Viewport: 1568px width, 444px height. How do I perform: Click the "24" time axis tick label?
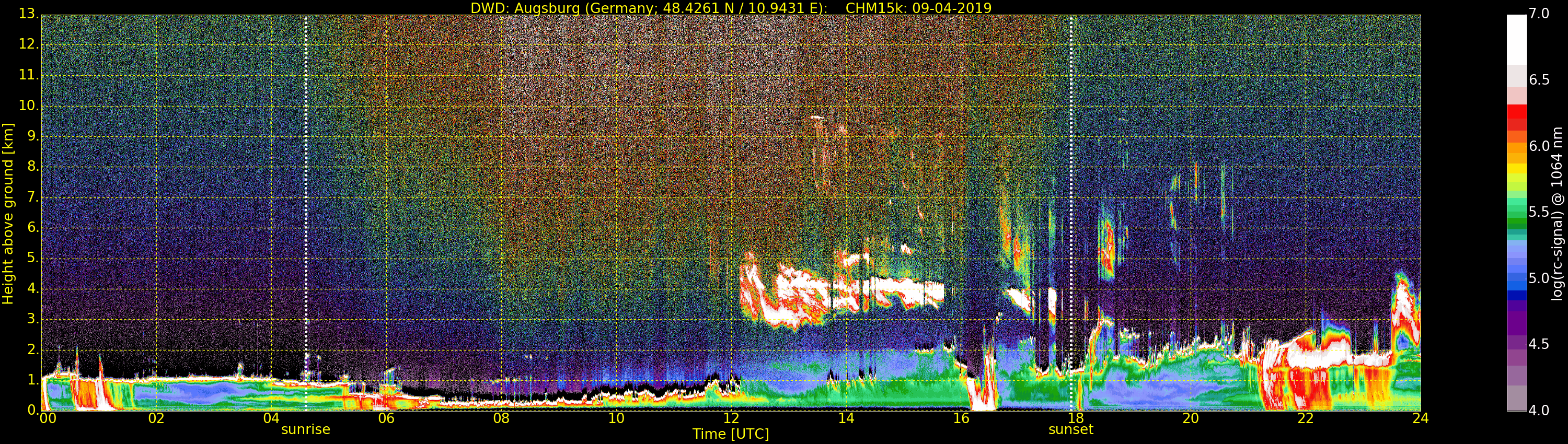1421,418
